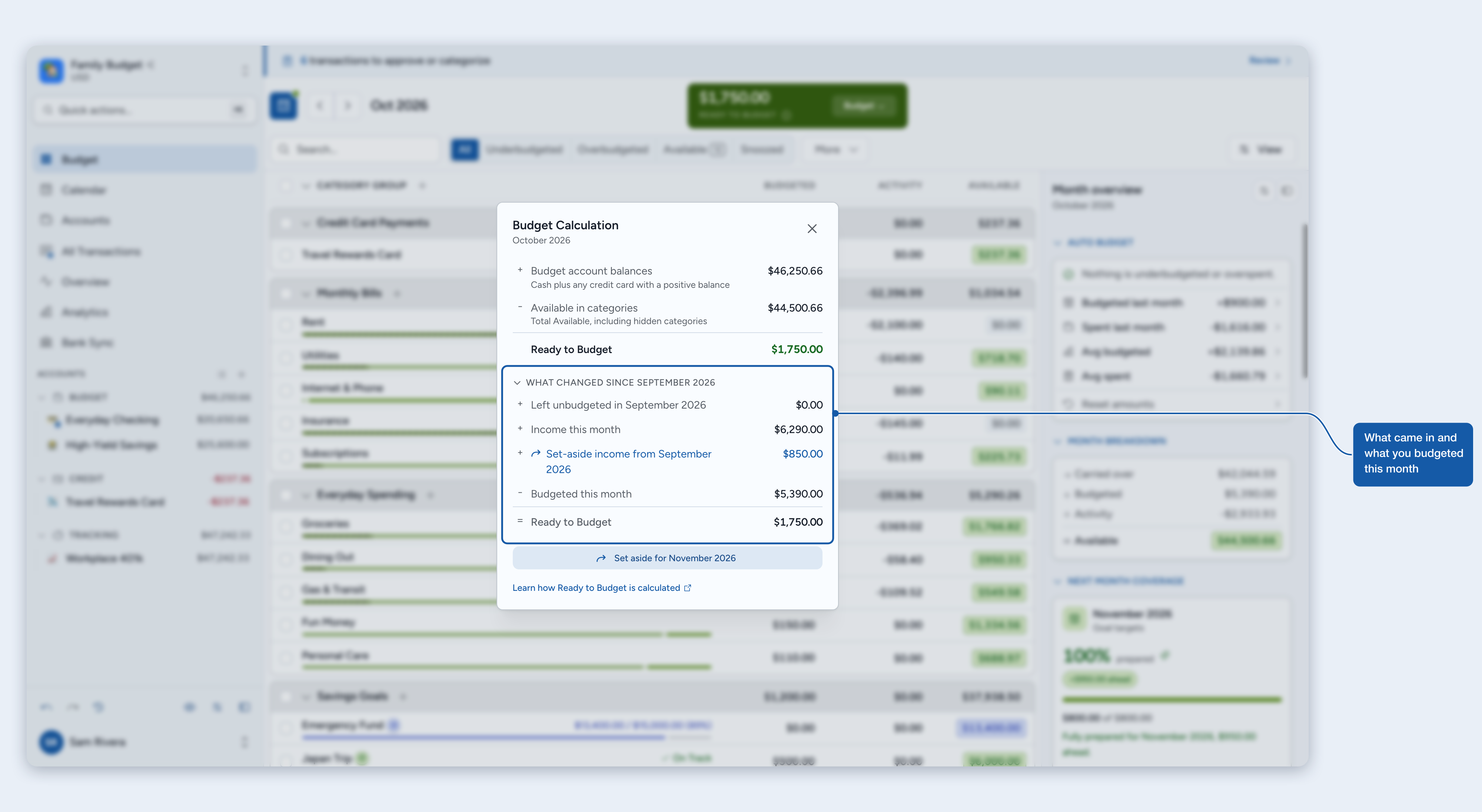Click Left unbudgeted in September 2026 label
1482x812 pixels.
tap(618, 405)
